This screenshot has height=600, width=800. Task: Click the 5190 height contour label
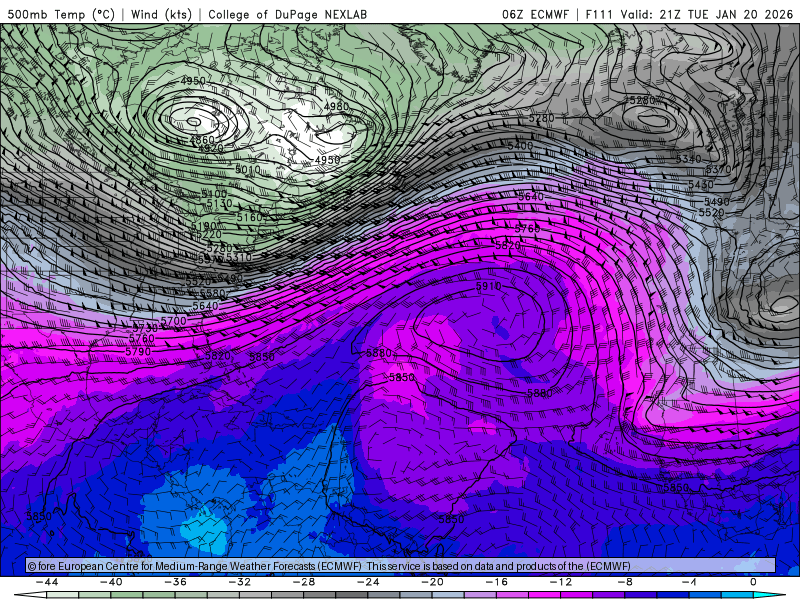pyautogui.click(x=204, y=226)
